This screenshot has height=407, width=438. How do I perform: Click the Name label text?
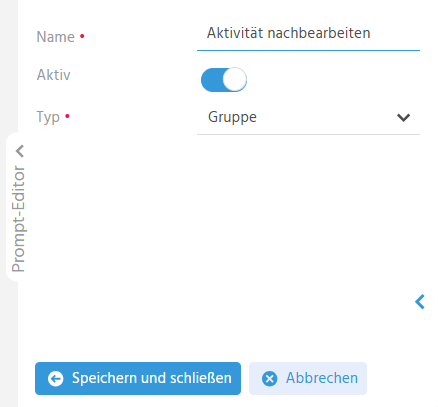click(55, 37)
